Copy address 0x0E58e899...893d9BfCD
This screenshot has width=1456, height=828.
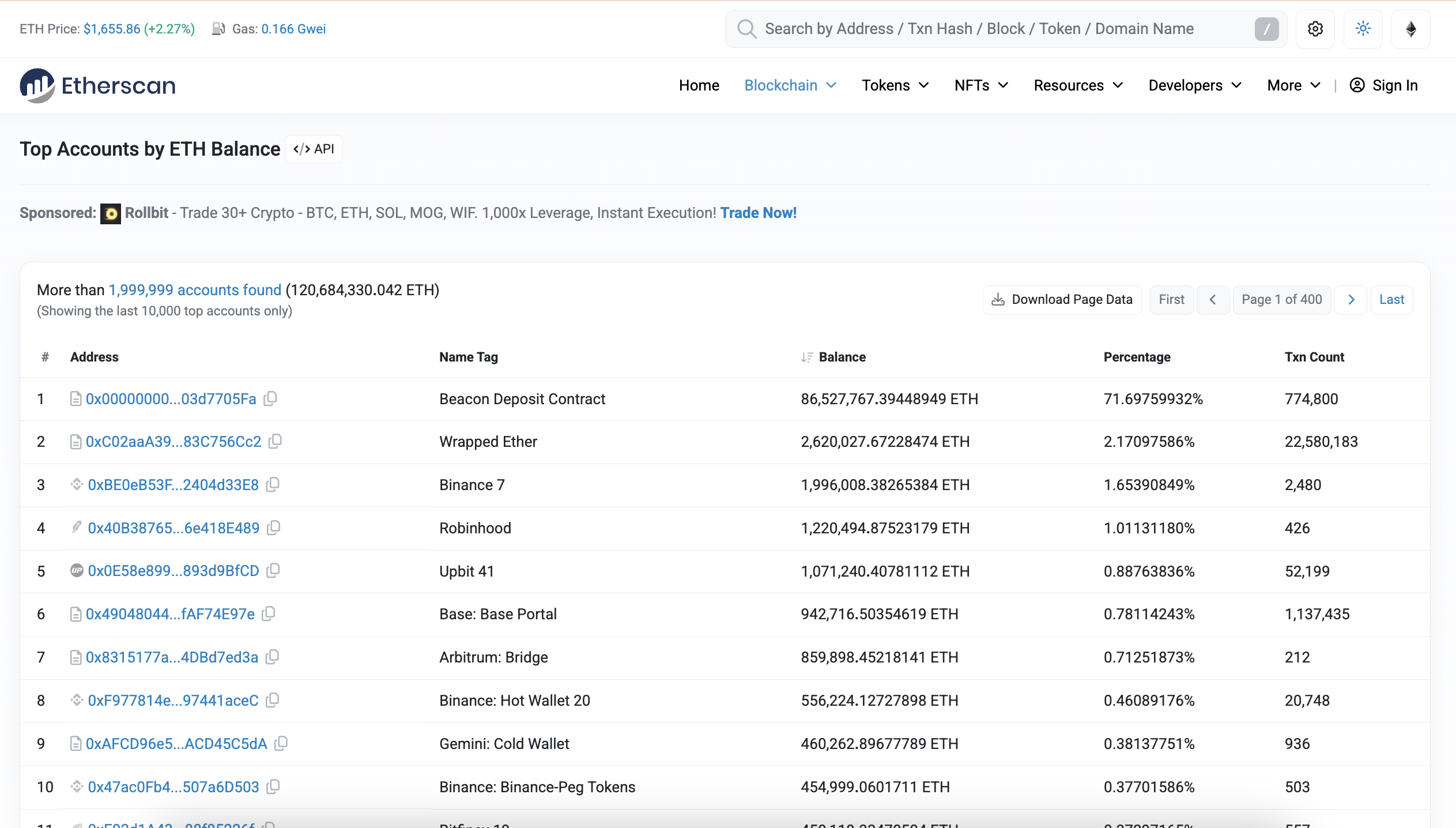tap(273, 570)
